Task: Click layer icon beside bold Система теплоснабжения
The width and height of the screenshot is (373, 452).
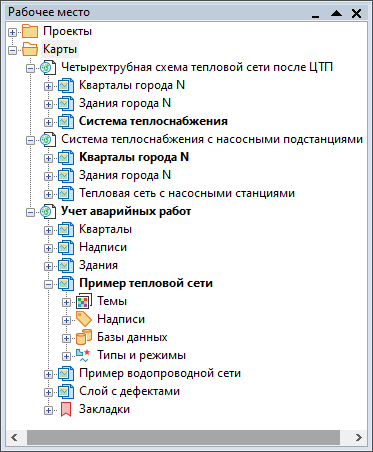Action: [66, 121]
